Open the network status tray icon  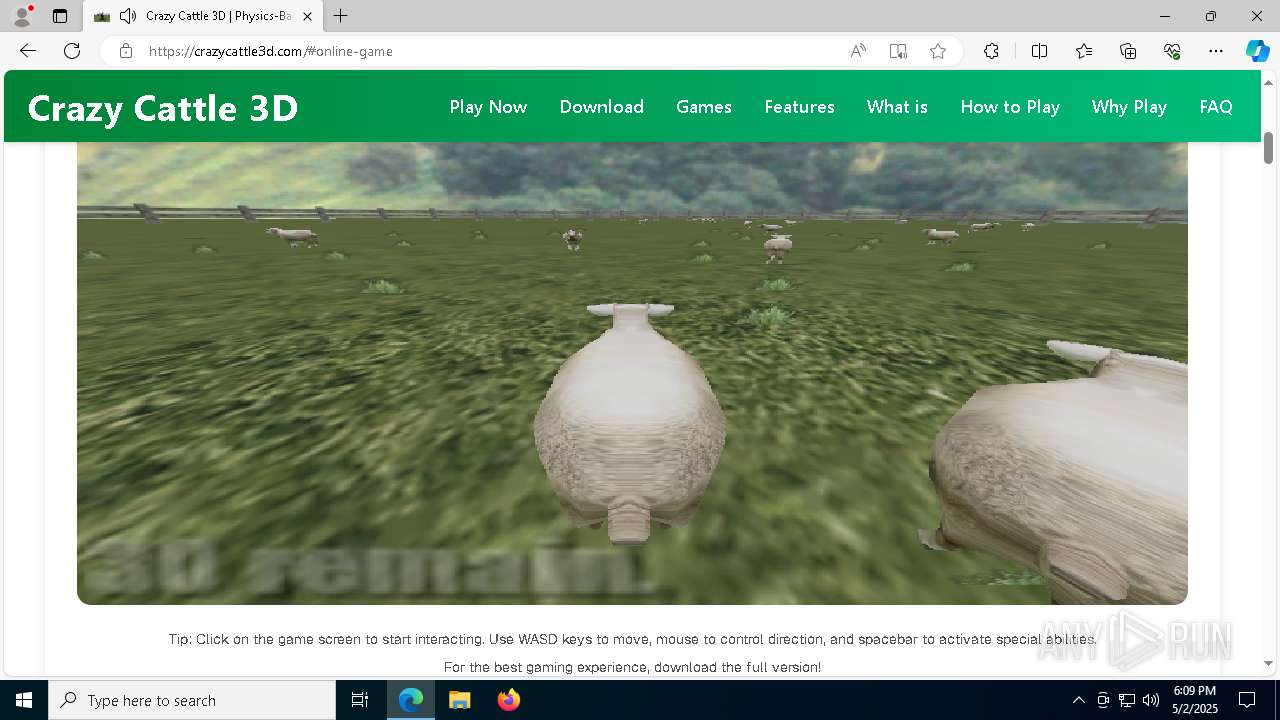point(1127,700)
